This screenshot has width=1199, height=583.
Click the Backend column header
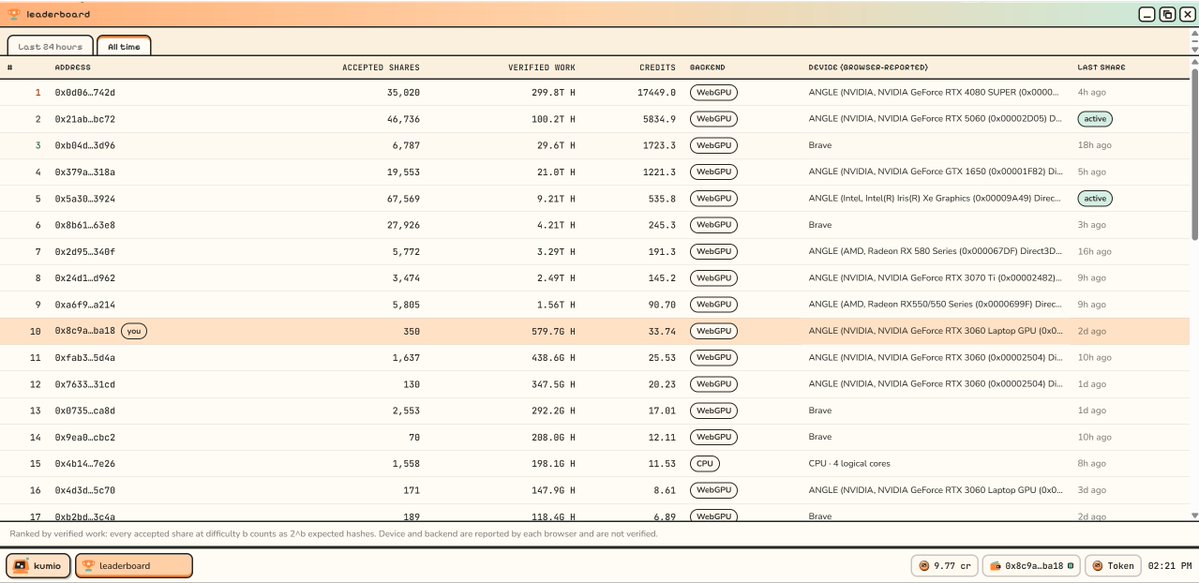(x=707, y=67)
